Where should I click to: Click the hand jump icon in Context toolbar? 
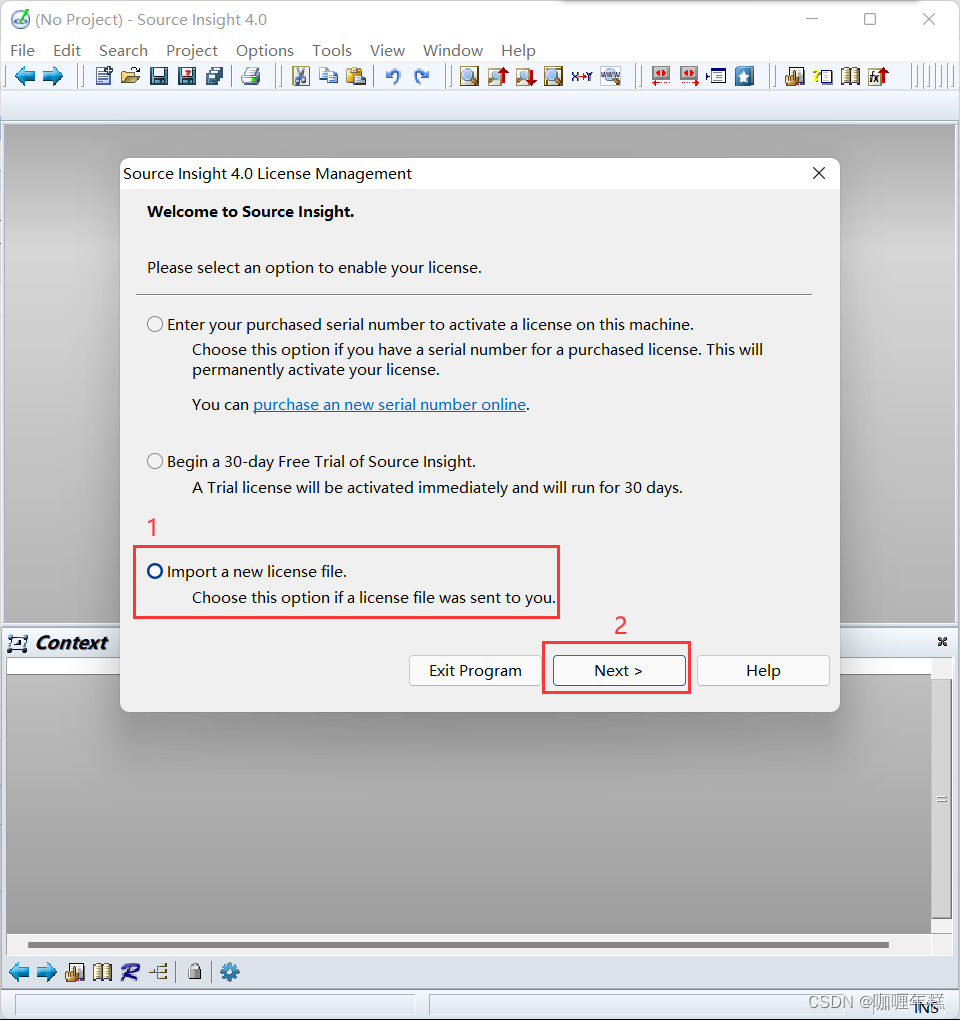pos(75,972)
